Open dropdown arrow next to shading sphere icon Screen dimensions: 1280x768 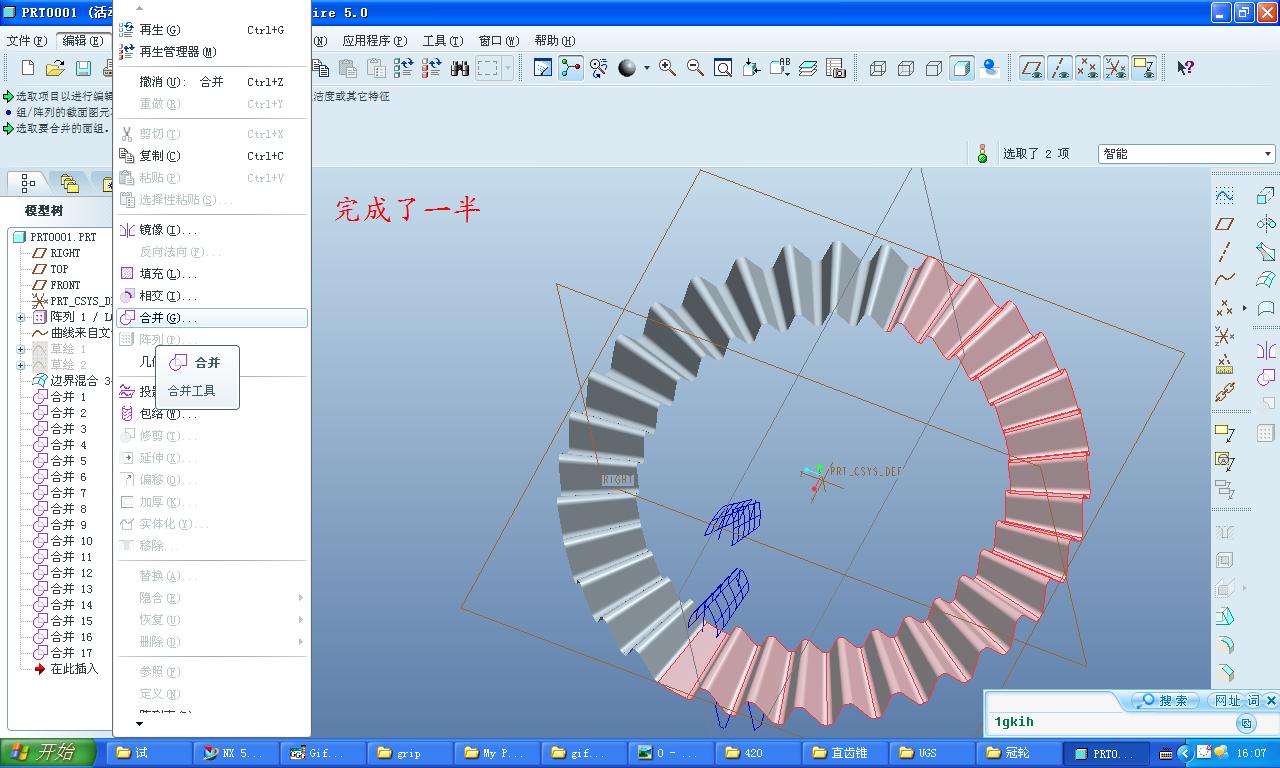(646, 68)
